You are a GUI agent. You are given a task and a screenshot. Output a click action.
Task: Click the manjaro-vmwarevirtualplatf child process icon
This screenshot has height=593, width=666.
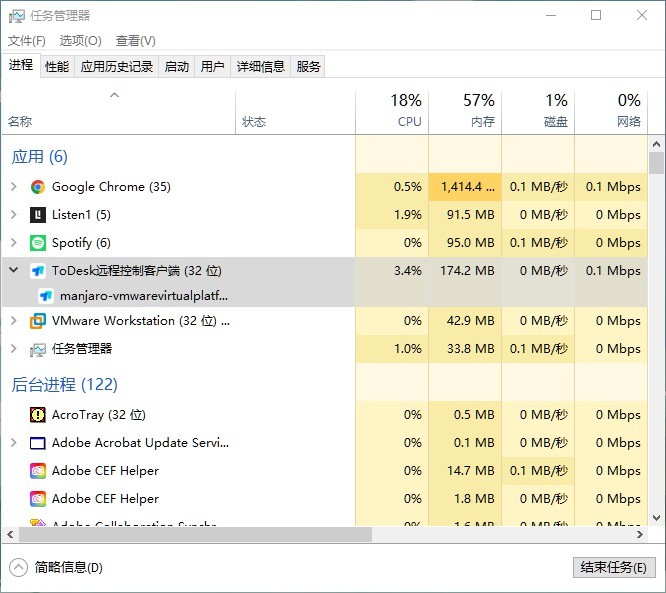(46, 296)
